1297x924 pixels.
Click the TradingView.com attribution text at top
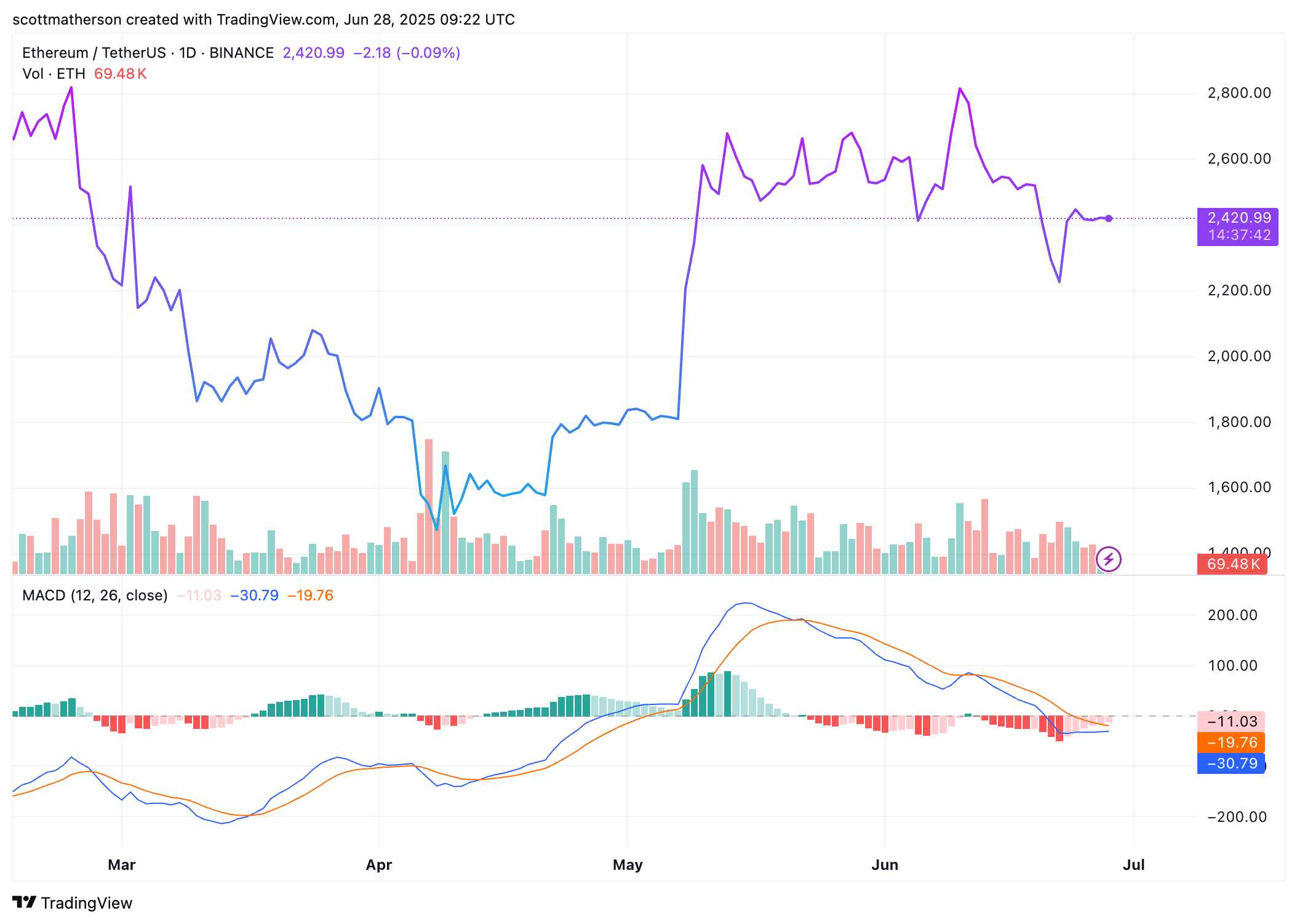pyautogui.click(x=276, y=20)
